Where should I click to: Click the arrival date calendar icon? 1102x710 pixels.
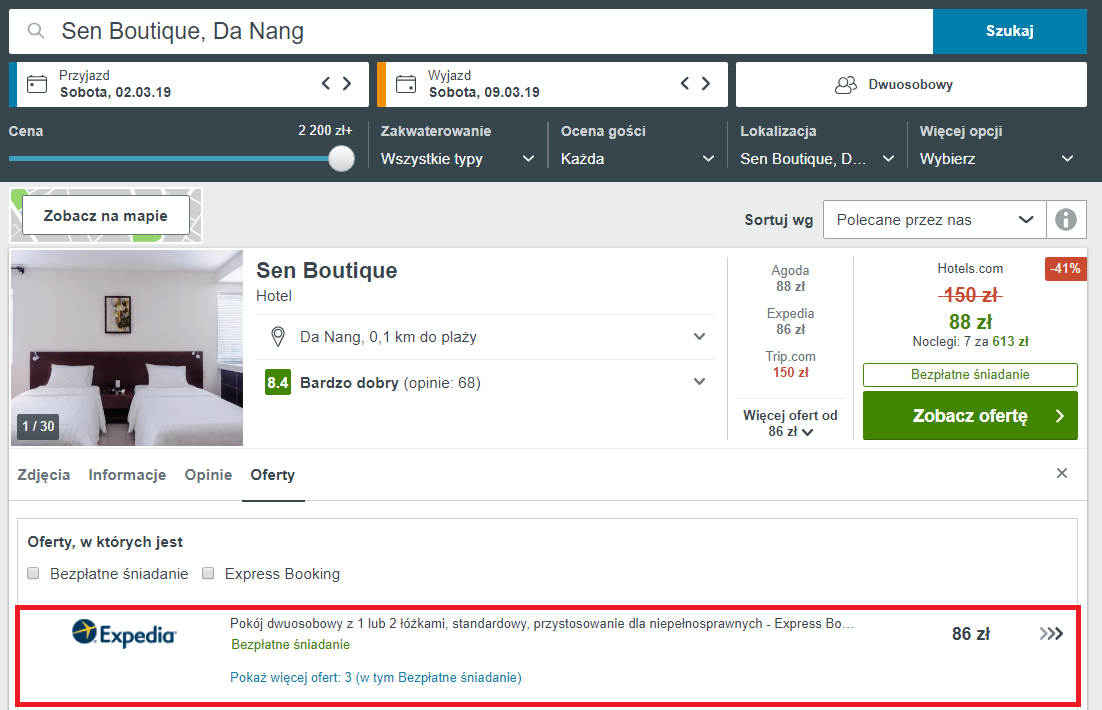click(37, 84)
